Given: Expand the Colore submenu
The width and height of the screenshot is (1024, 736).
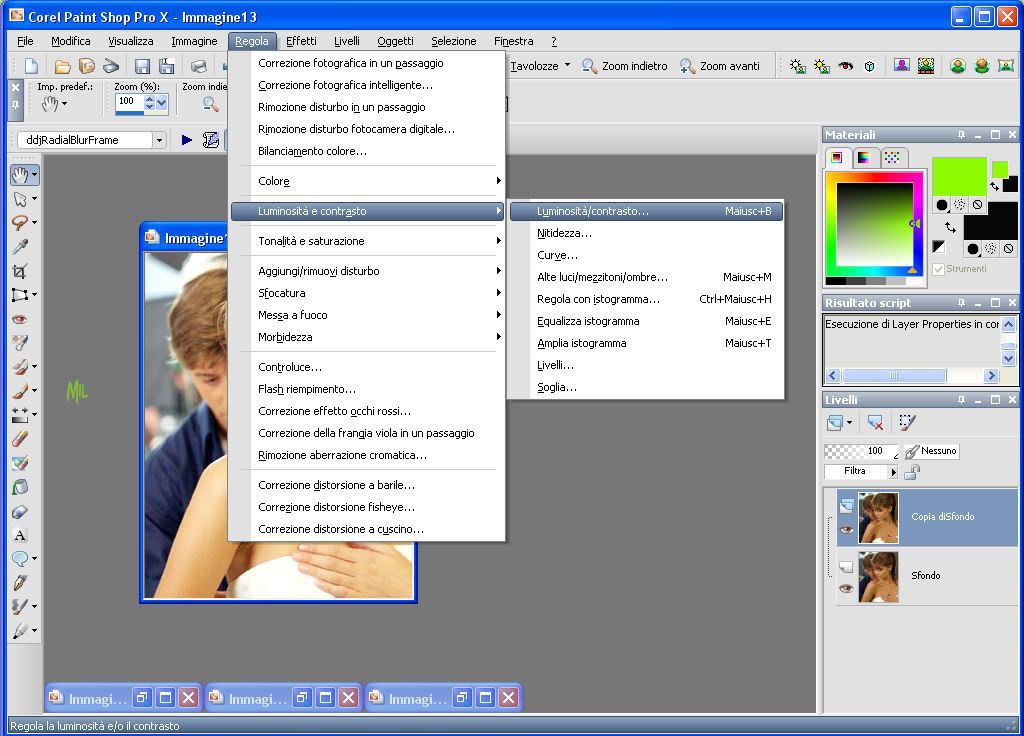Looking at the screenshot, I should click(367, 181).
